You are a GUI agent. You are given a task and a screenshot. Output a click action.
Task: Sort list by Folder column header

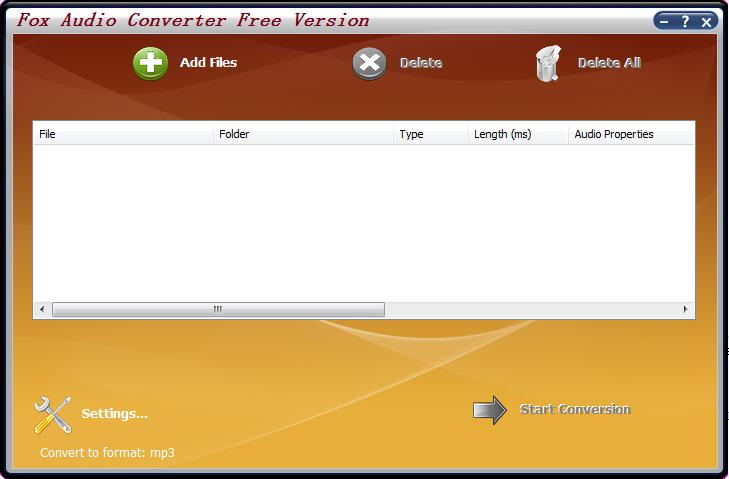pos(304,134)
